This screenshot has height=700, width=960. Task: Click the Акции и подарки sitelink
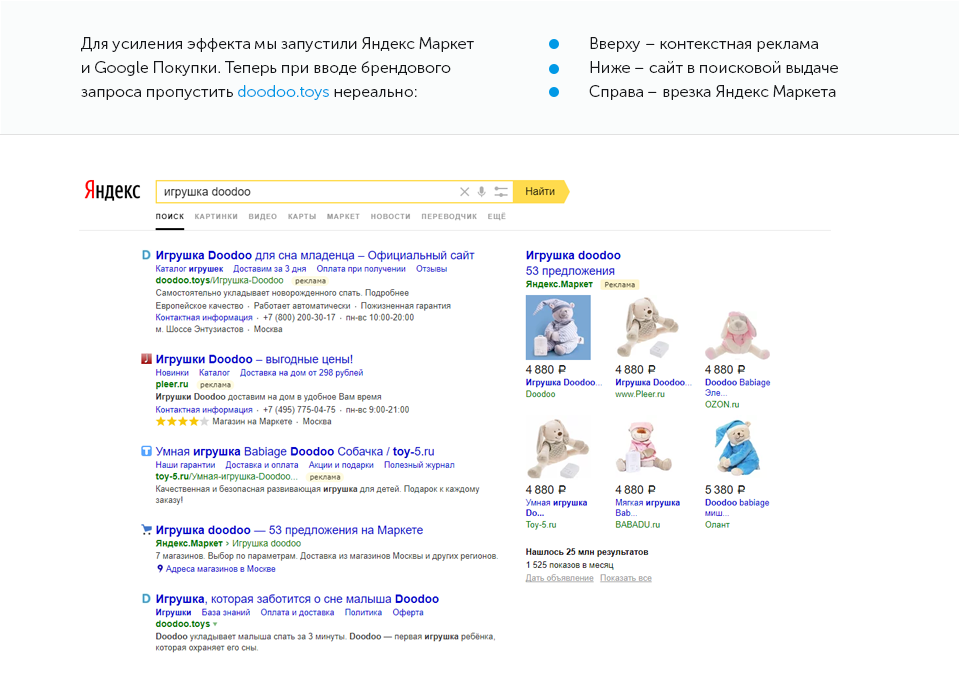click(341, 465)
